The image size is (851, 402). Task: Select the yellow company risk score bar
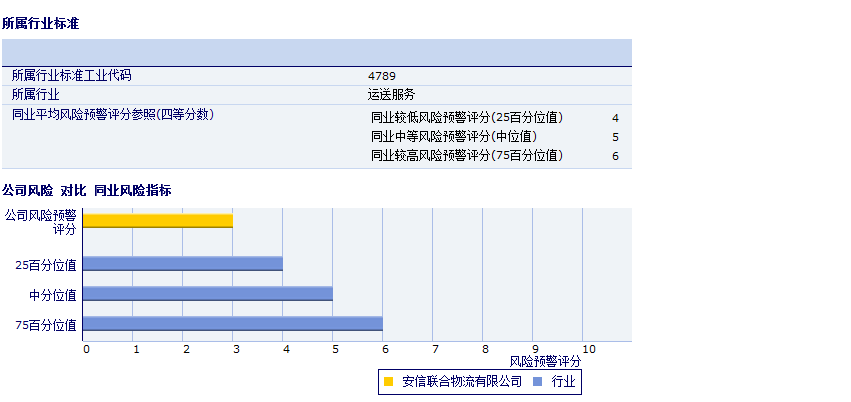(x=158, y=220)
